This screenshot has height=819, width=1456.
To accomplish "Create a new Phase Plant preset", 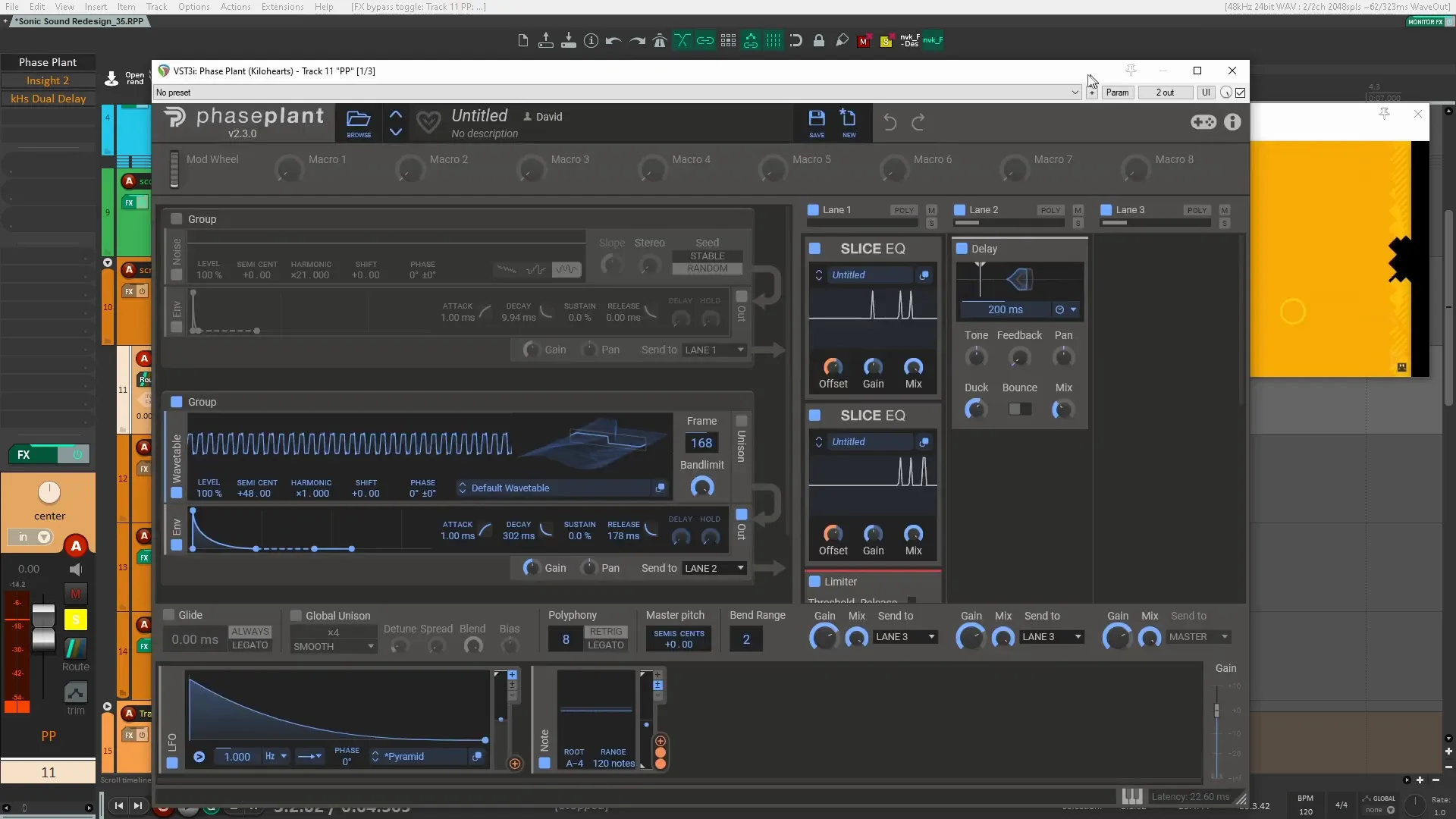I will coord(849,123).
